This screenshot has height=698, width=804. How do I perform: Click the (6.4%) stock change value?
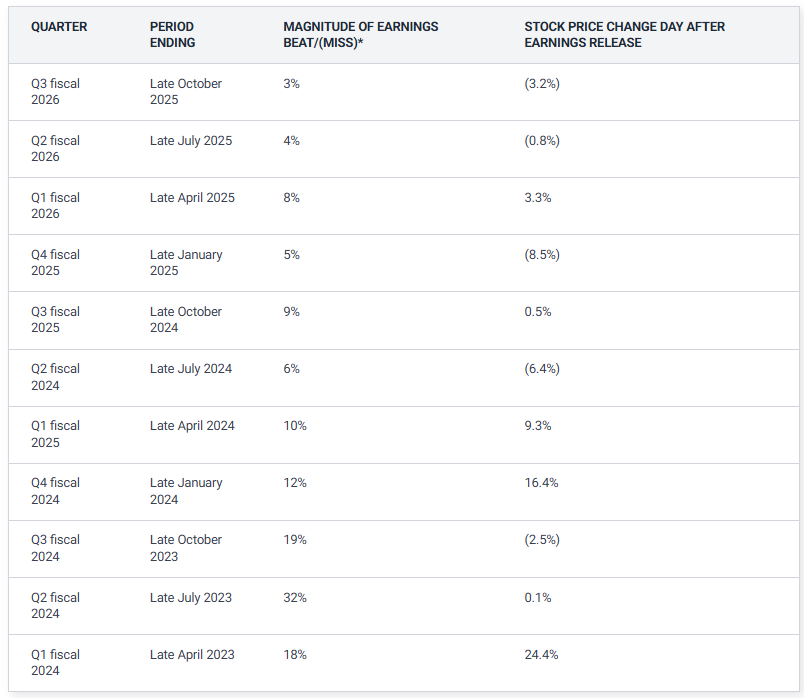[x=542, y=369]
